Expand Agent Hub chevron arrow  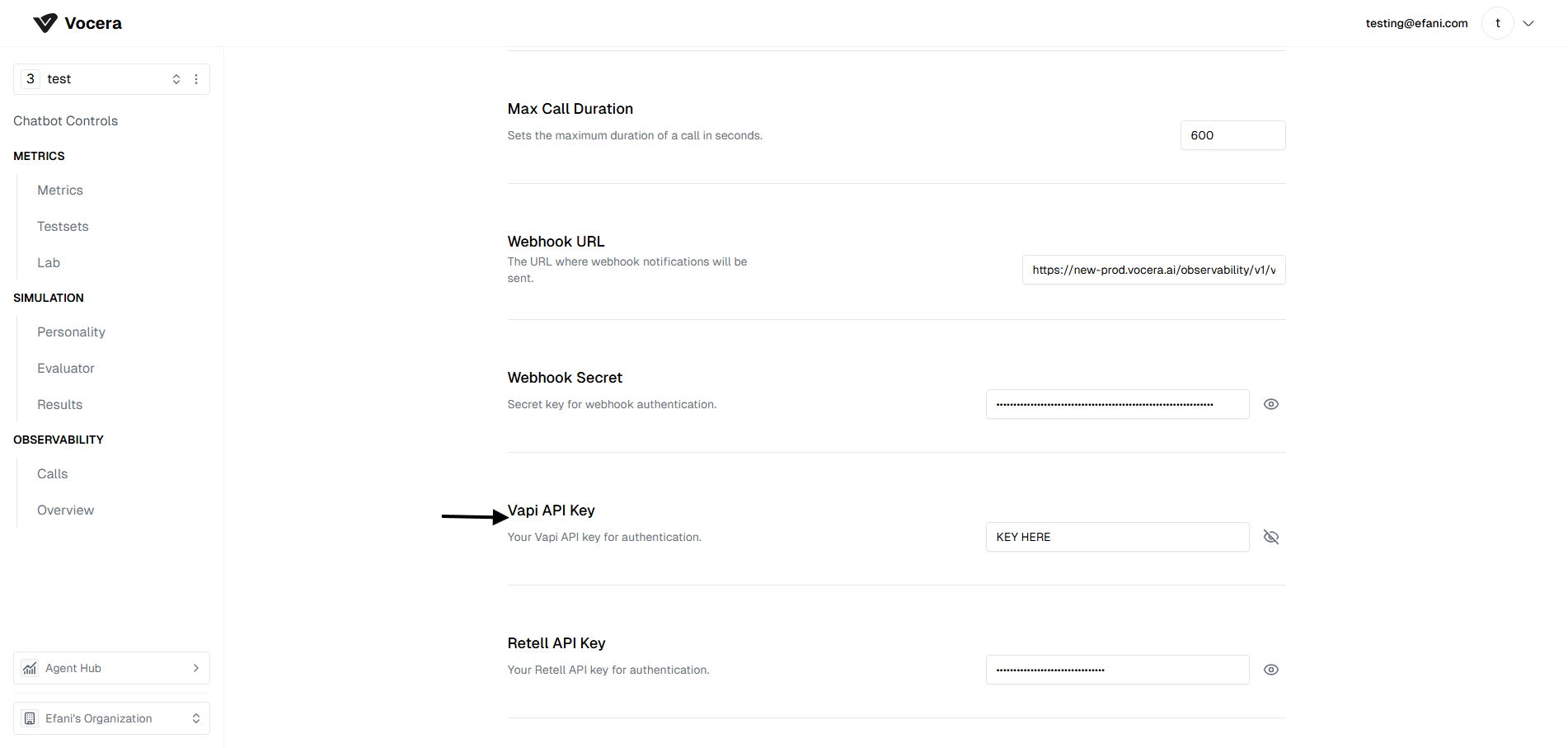point(196,668)
